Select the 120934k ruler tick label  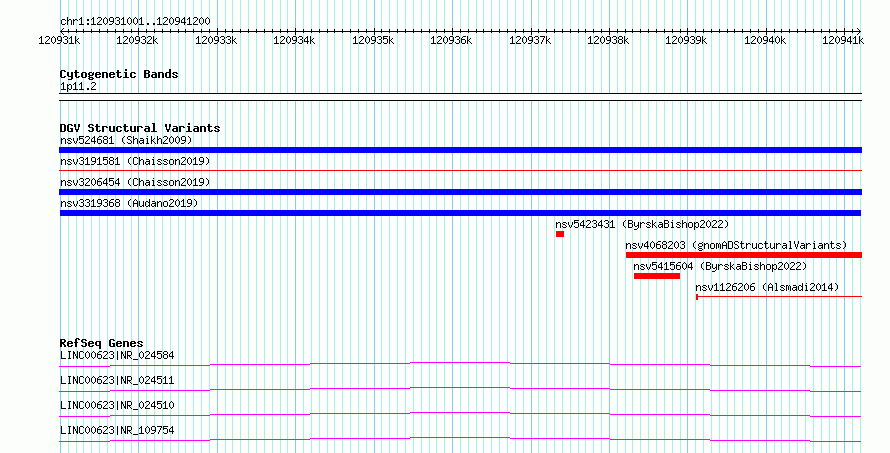tap(294, 40)
